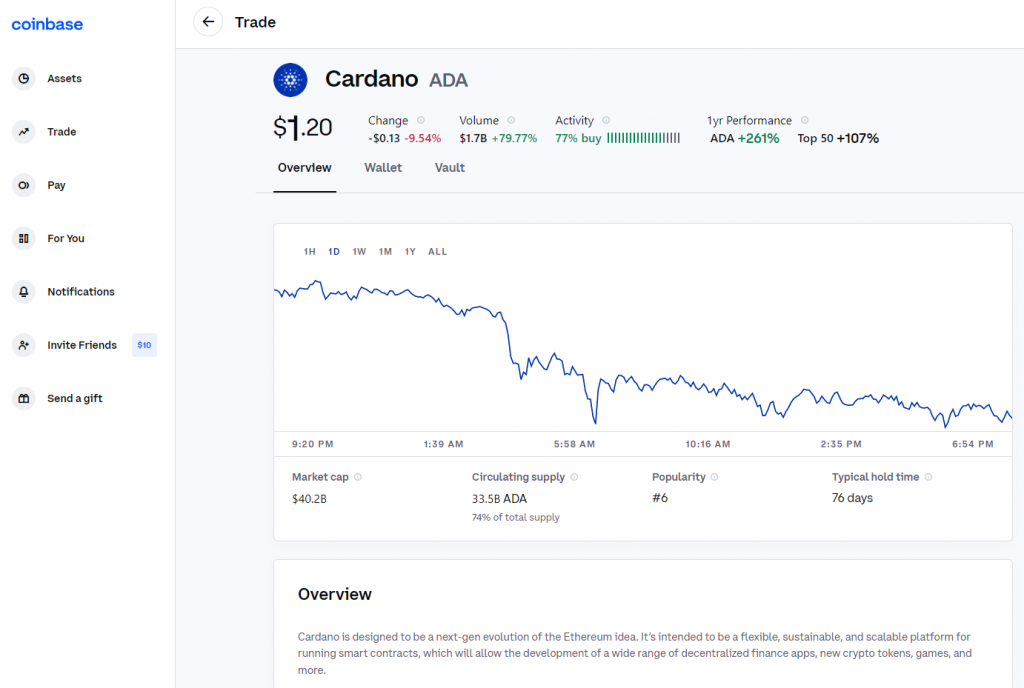Click the Top 50 +107% value

click(838, 138)
